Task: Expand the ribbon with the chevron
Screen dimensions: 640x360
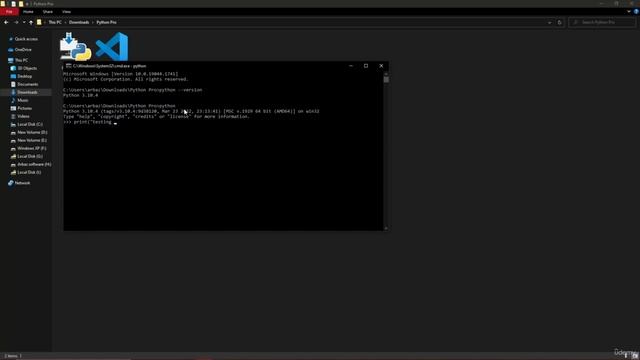Action: point(629,12)
